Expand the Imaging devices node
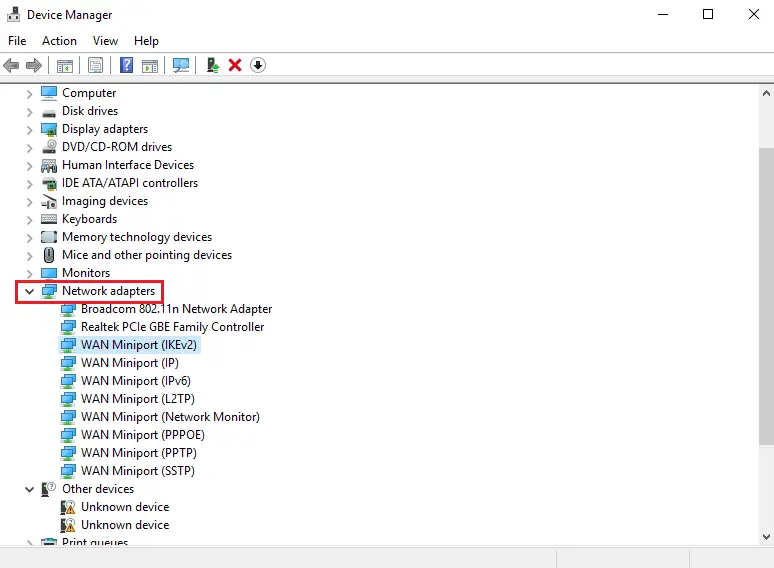Image resolution: width=774 pixels, height=568 pixels. pos(30,202)
